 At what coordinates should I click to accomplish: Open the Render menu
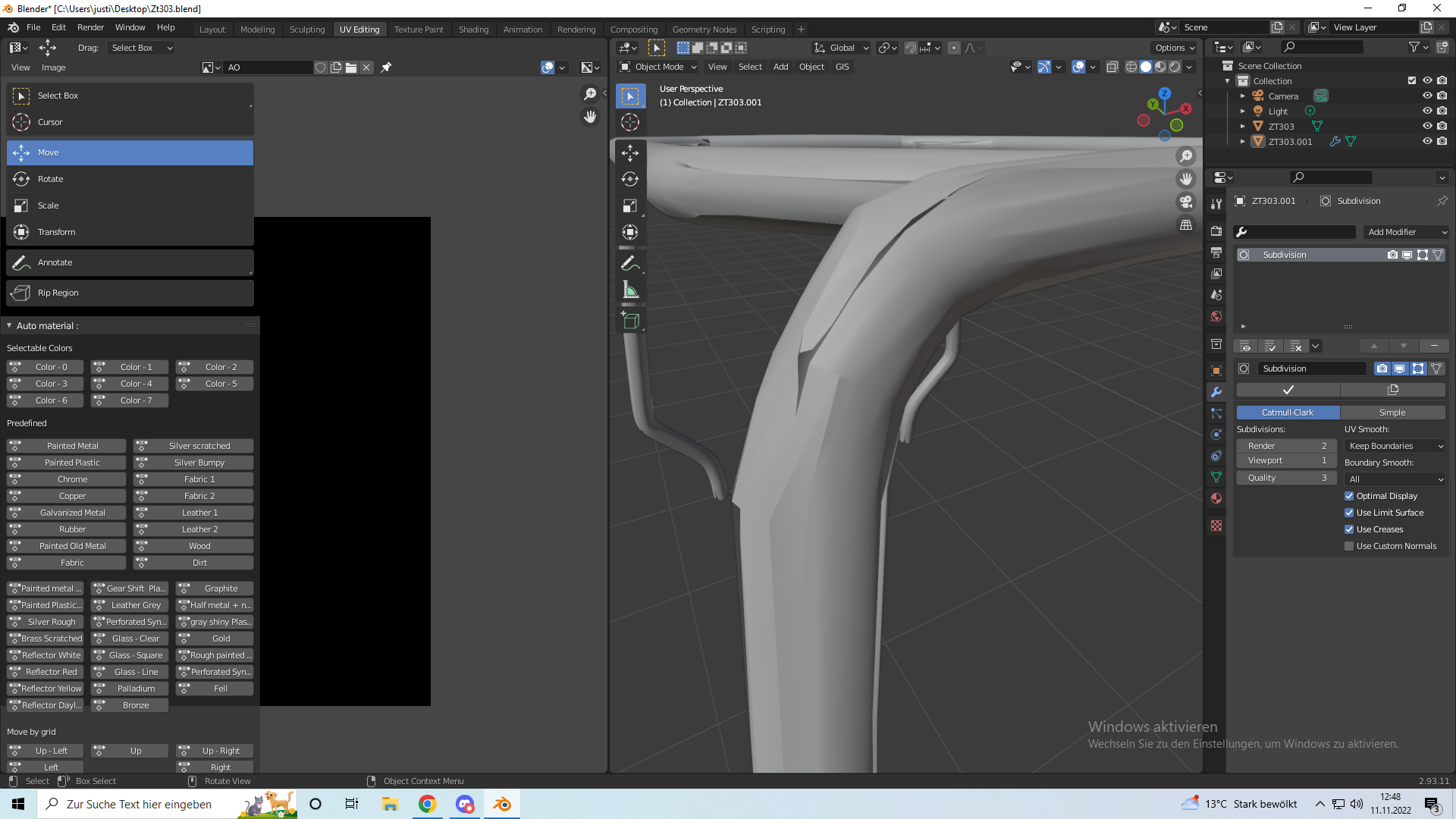(x=90, y=27)
